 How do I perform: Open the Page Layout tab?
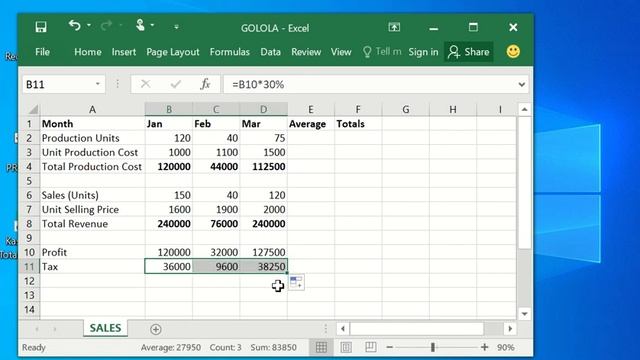click(173, 52)
